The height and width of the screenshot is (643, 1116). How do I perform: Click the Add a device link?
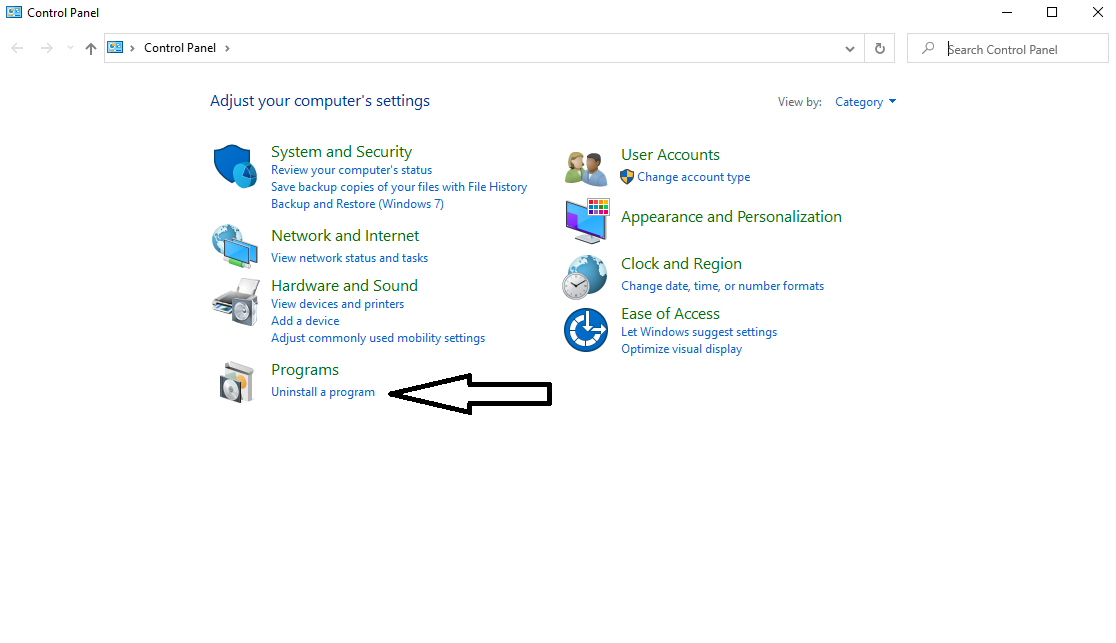[x=305, y=321]
